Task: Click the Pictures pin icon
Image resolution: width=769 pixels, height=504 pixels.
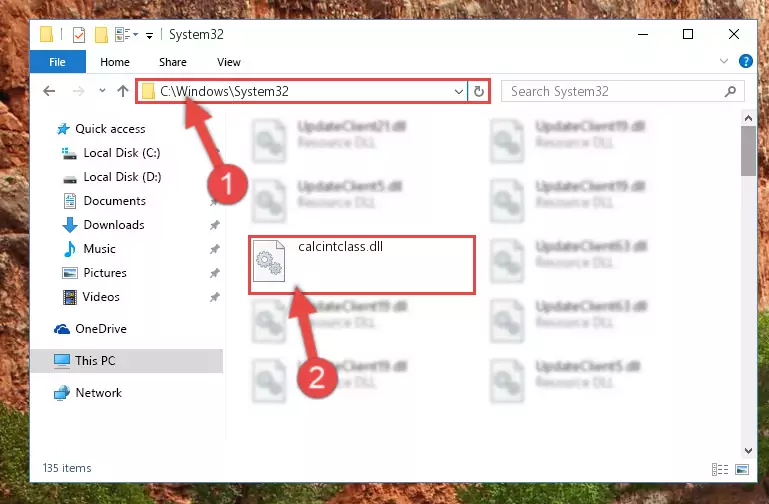Action: click(214, 273)
